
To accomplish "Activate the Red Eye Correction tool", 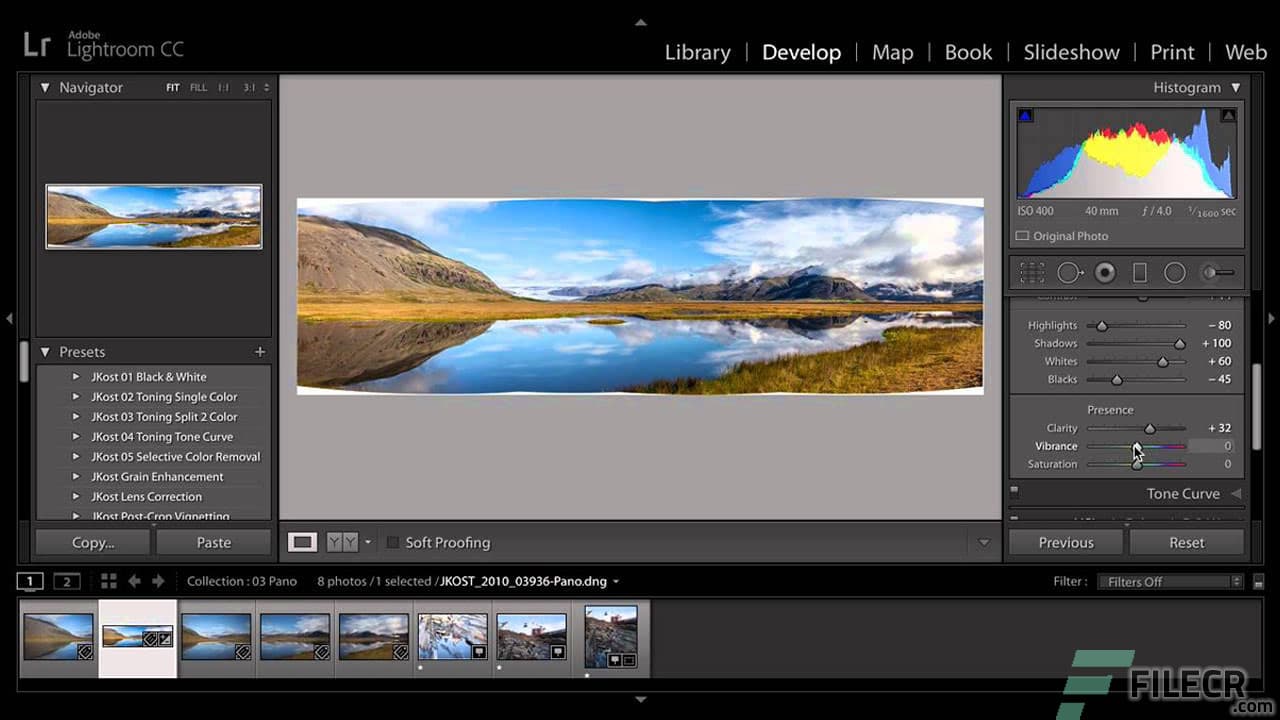I will click(1106, 272).
